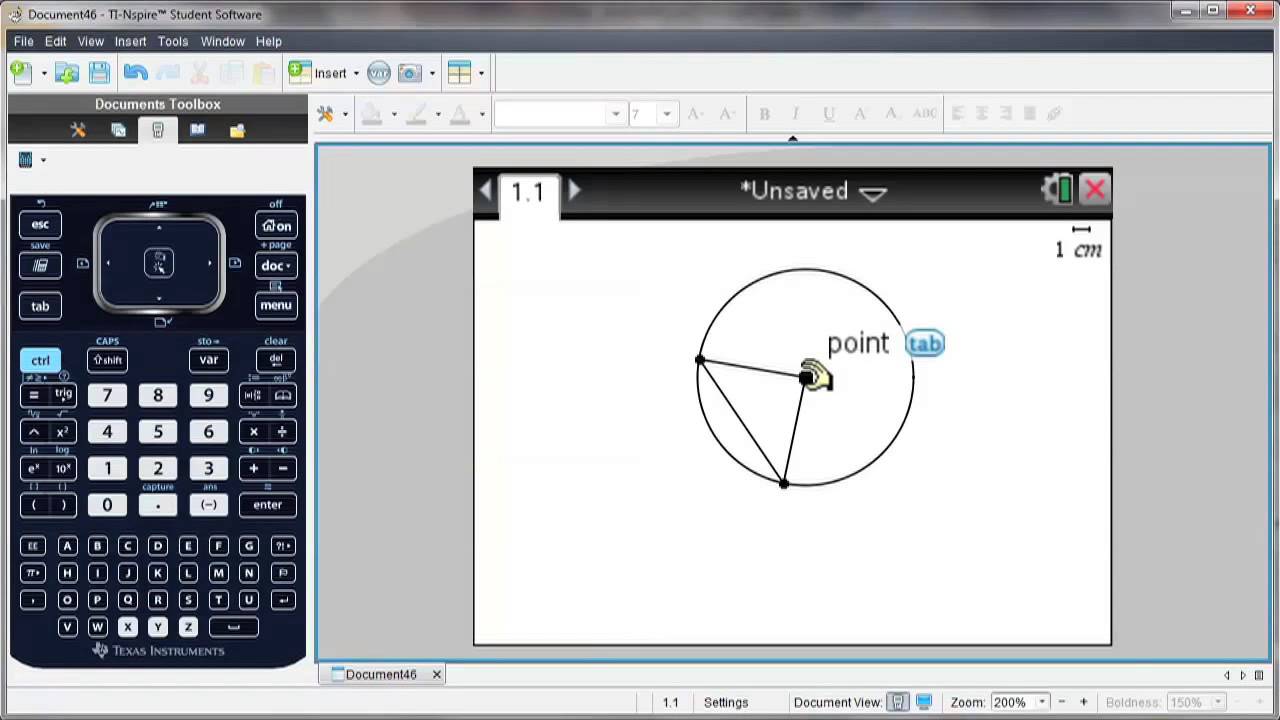Undo the last action
The height and width of the screenshot is (720, 1280).
(x=135, y=72)
